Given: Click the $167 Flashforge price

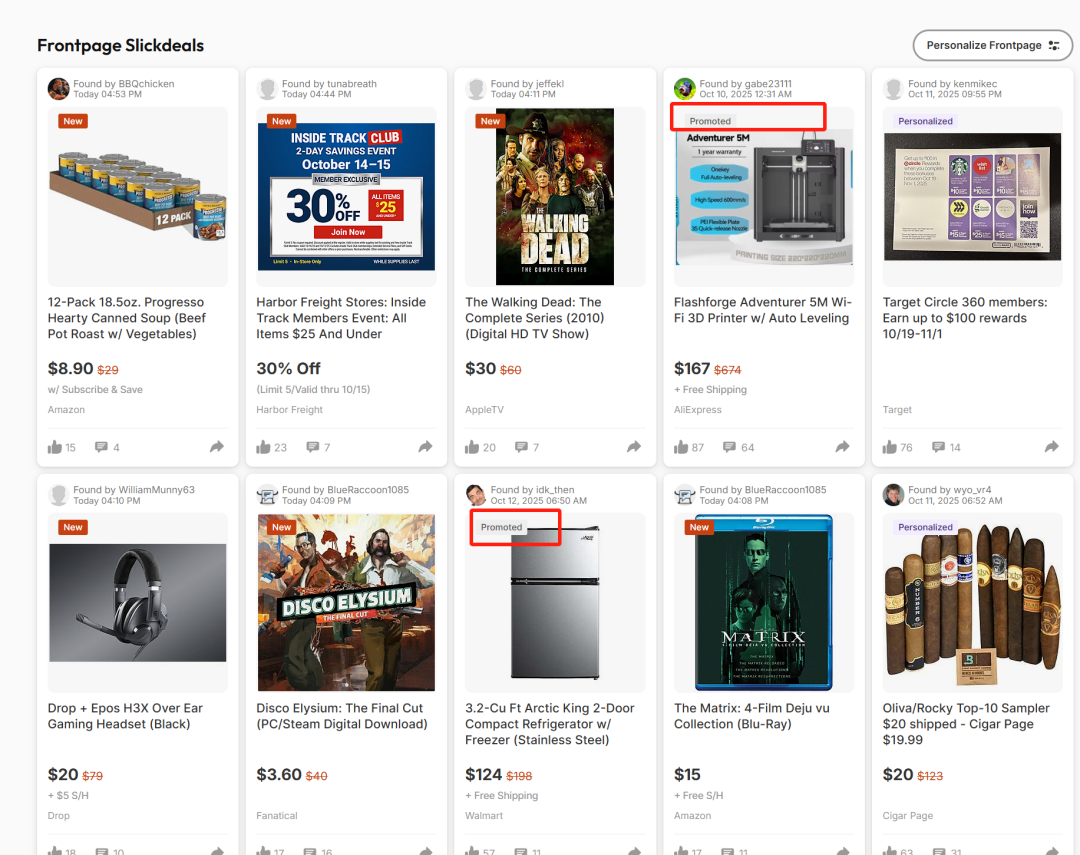Looking at the screenshot, I should 692,369.
